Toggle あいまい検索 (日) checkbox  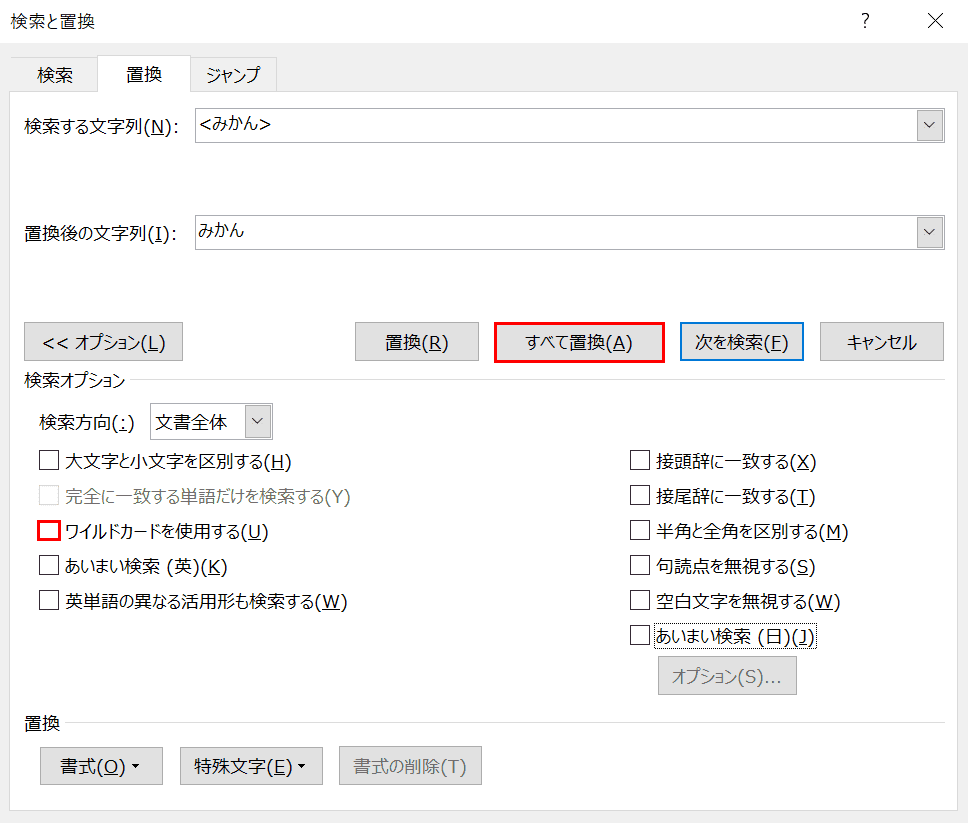pyautogui.click(x=640, y=635)
